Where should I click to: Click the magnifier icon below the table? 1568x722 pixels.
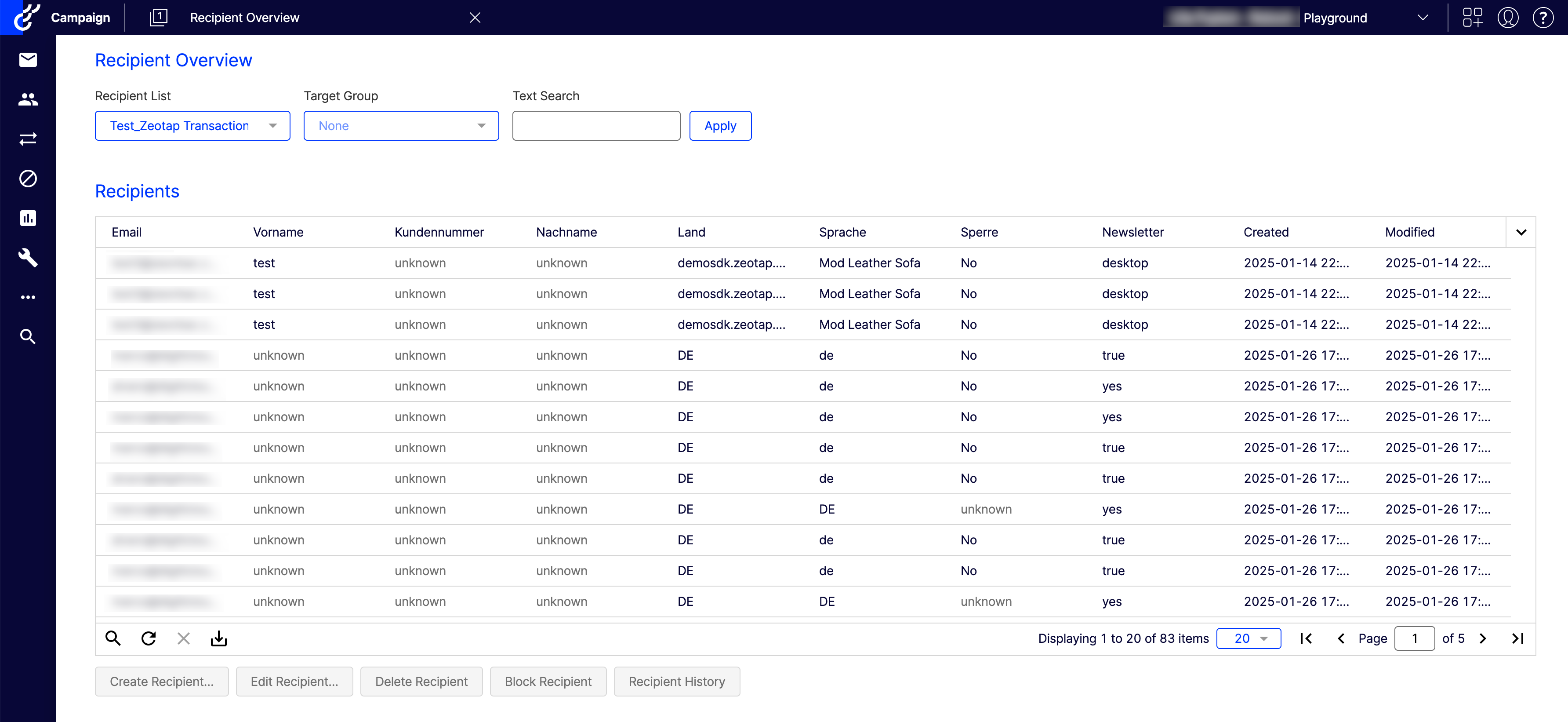(x=113, y=638)
